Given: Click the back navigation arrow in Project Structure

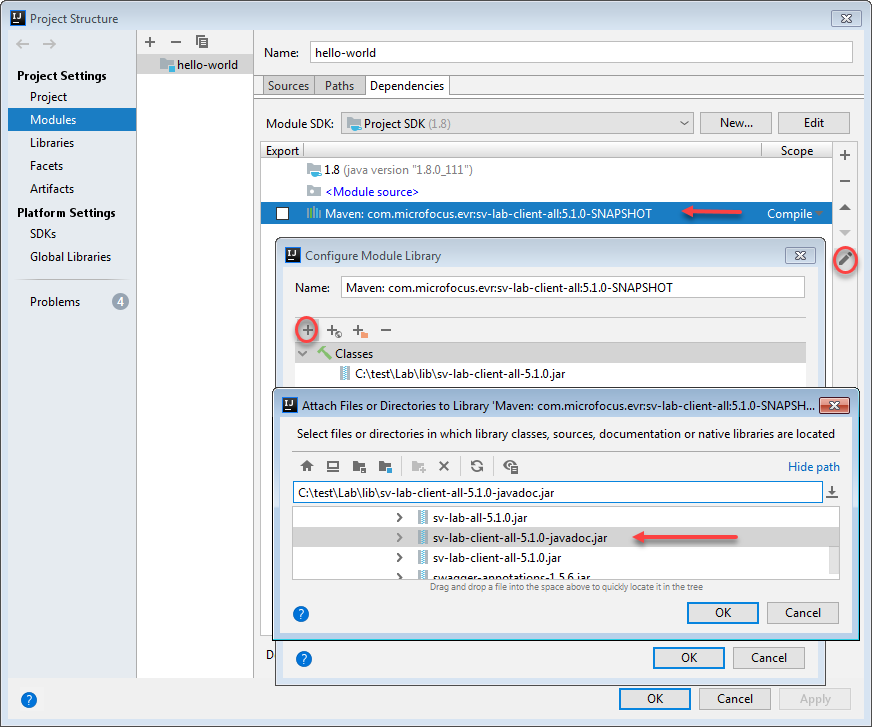Looking at the screenshot, I should tap(23, 44).
